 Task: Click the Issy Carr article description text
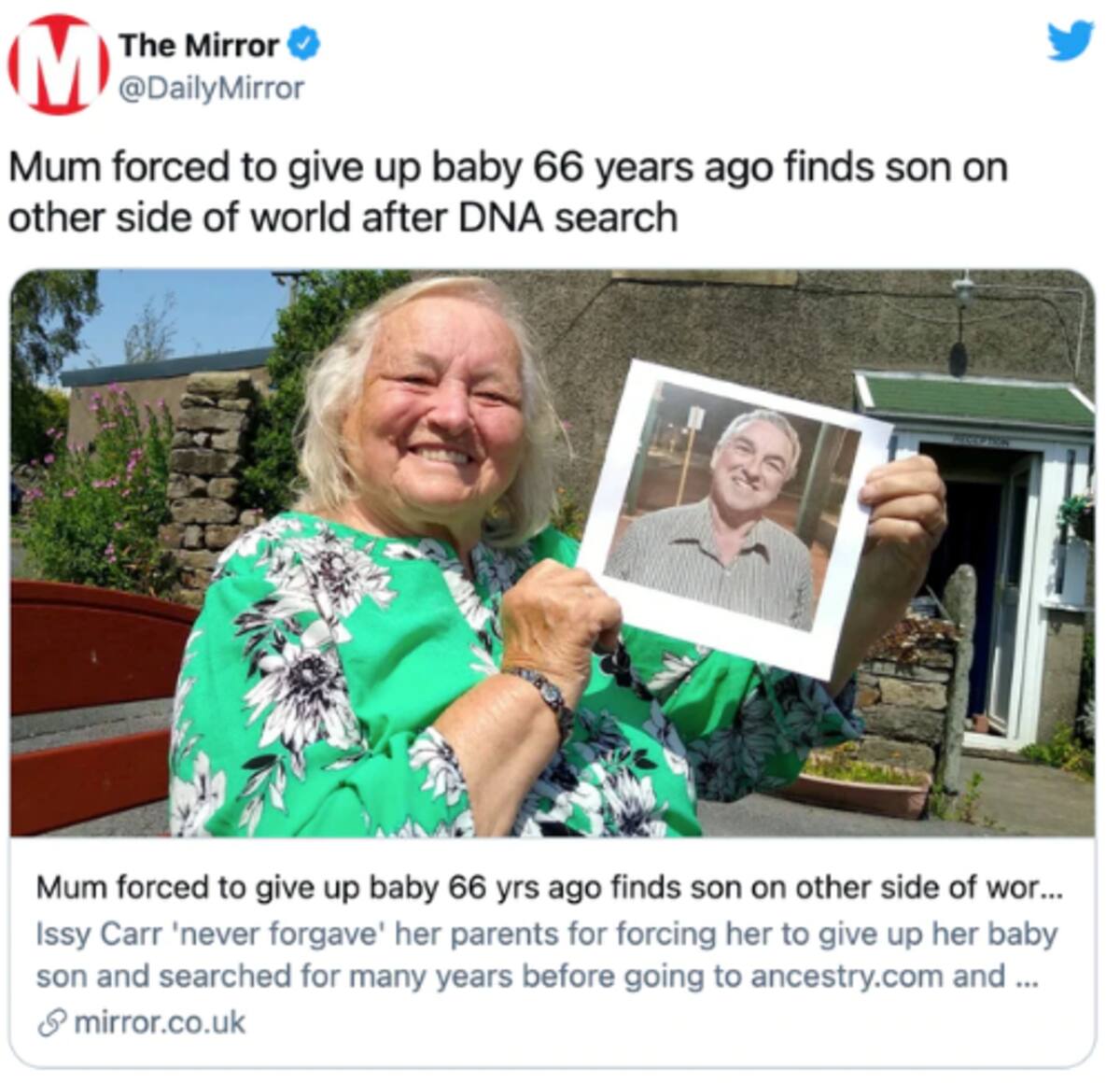pyautogui.click(x=547, y=954)
